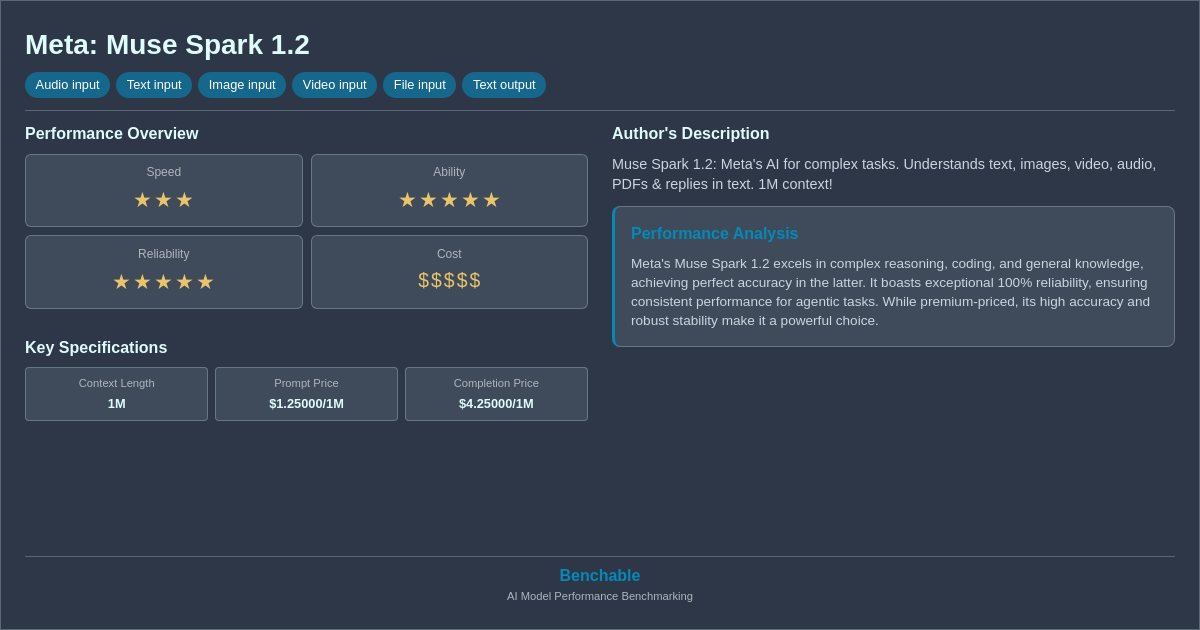
Task: Click the author's description paragraph
Action: 884,174
